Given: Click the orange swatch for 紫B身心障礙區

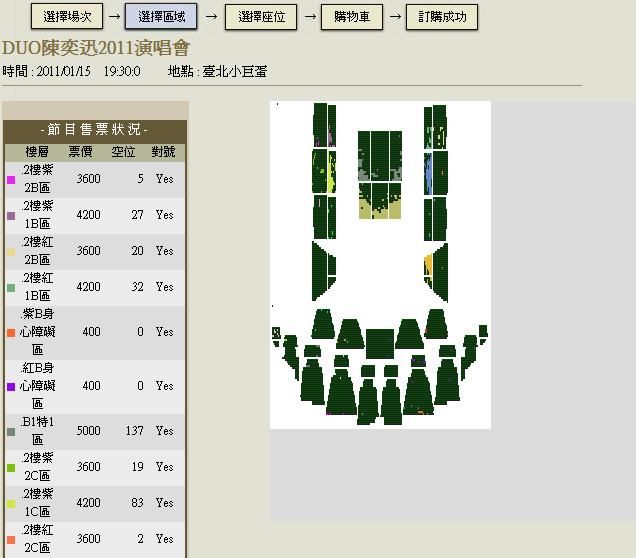Looking at the screenshot, I should click(x=11, y=333).
